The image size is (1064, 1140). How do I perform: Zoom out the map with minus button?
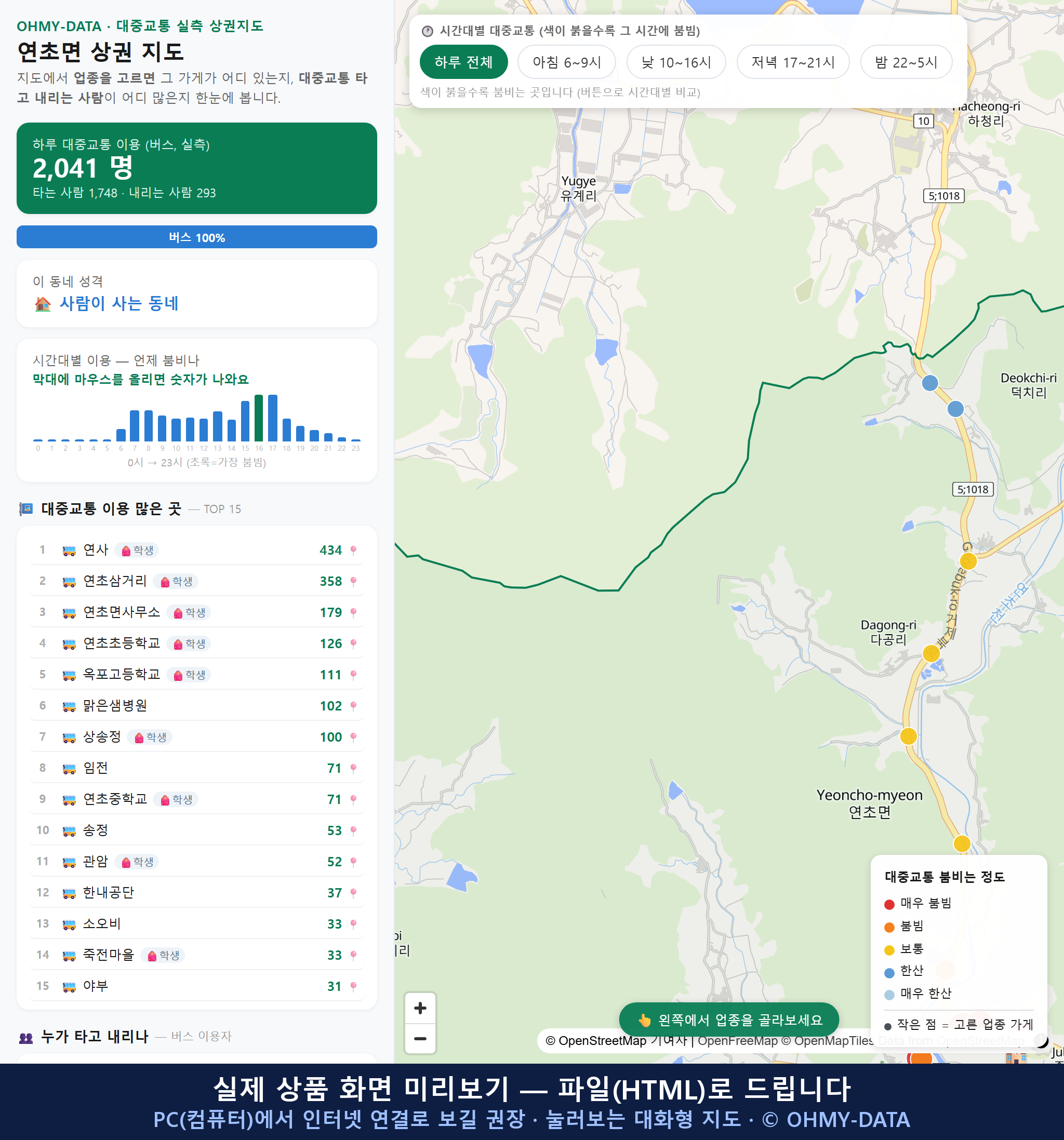click(420, 1039)
